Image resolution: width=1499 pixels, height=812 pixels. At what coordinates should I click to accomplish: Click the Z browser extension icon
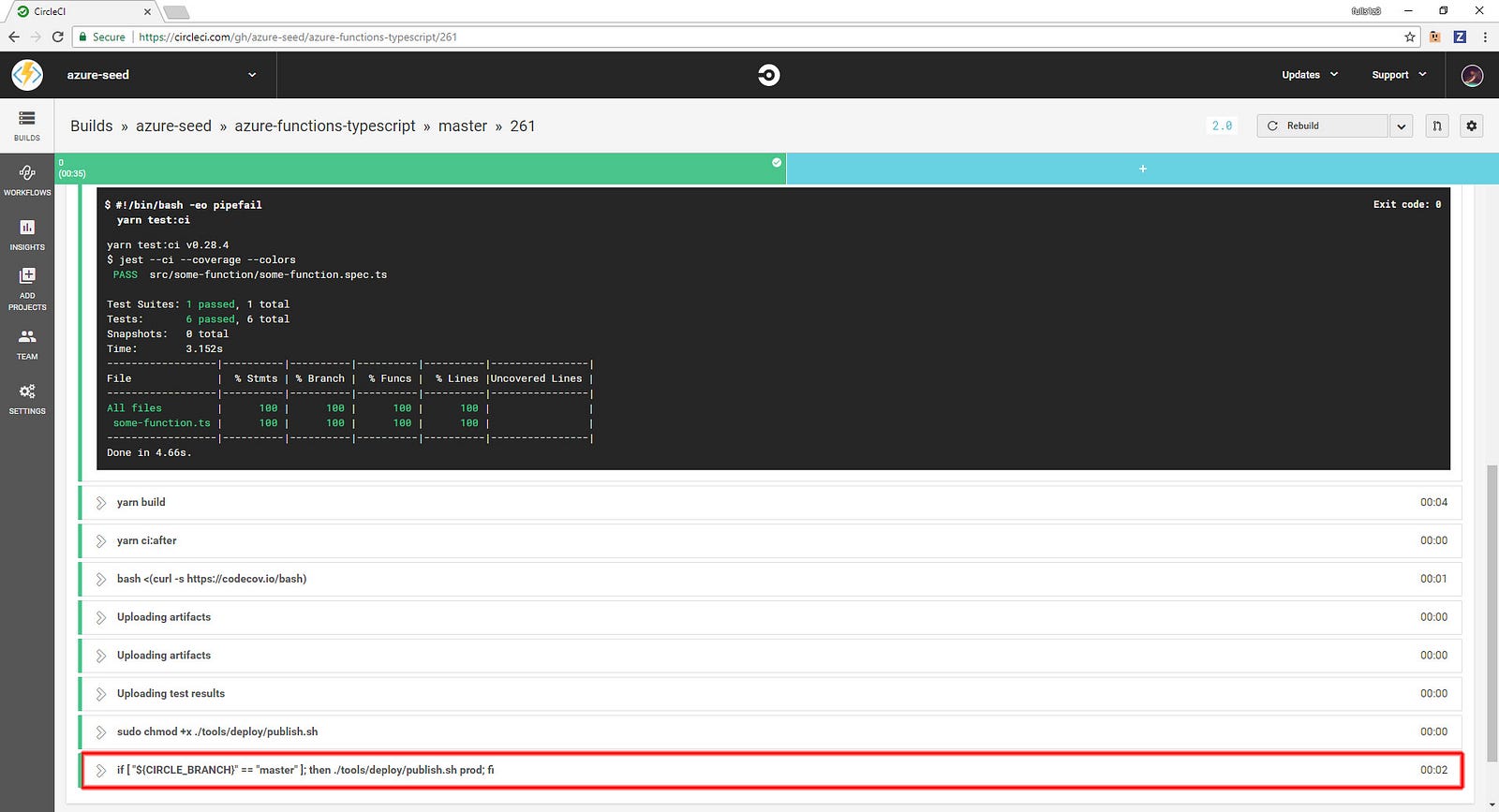1460,37
